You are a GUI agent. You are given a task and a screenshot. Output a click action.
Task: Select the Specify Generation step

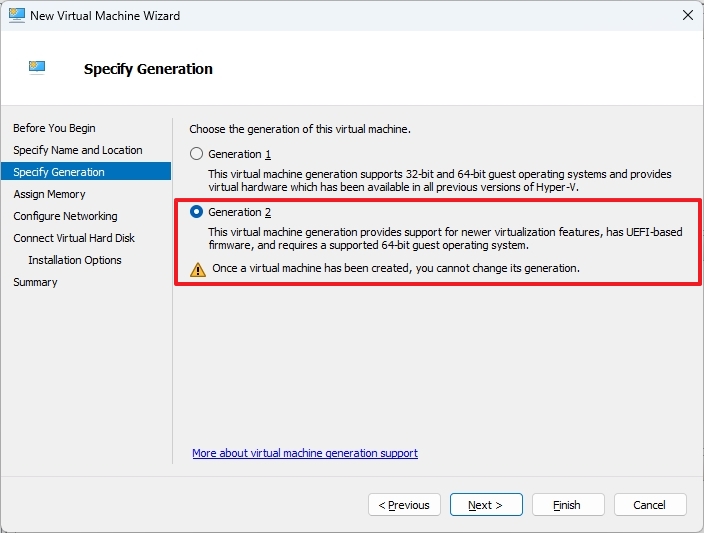pos(59,172)
